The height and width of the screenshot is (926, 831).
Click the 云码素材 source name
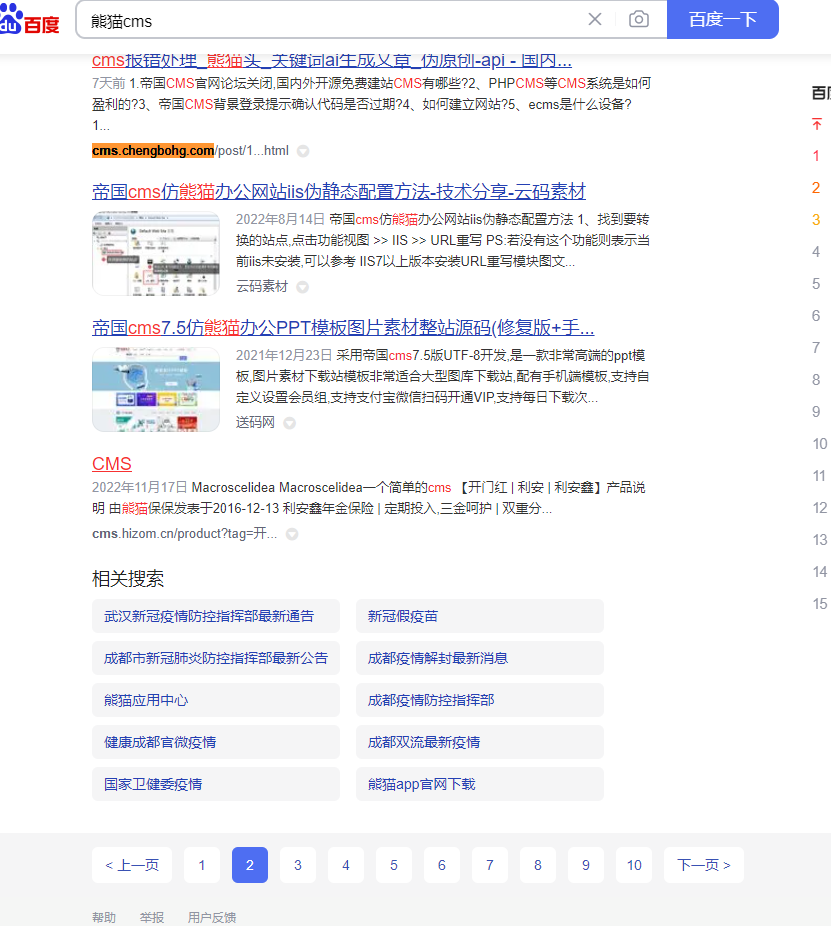coord(262,286)
